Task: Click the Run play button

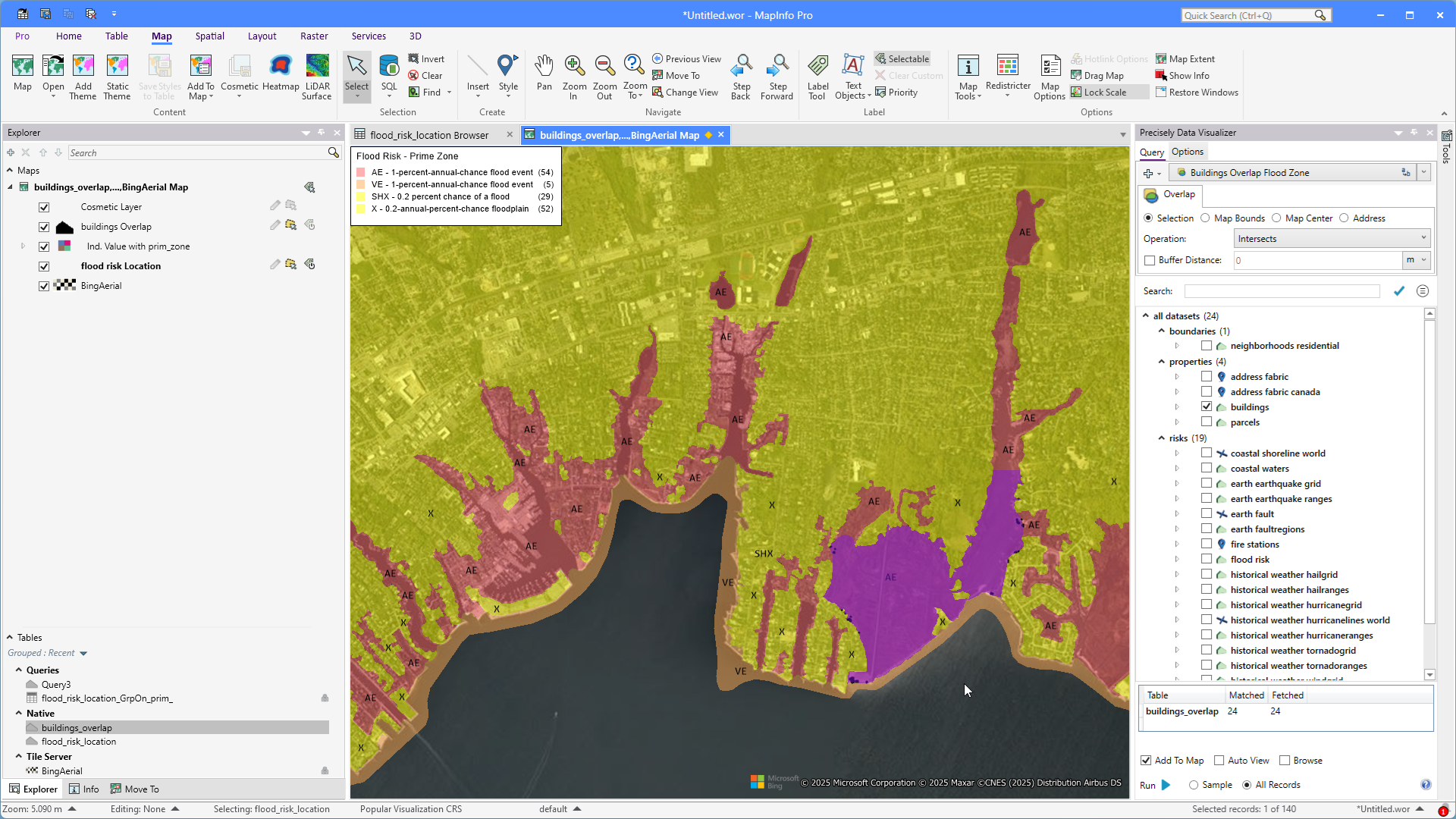Action: pyautogui.click(x=1166, y=785)
